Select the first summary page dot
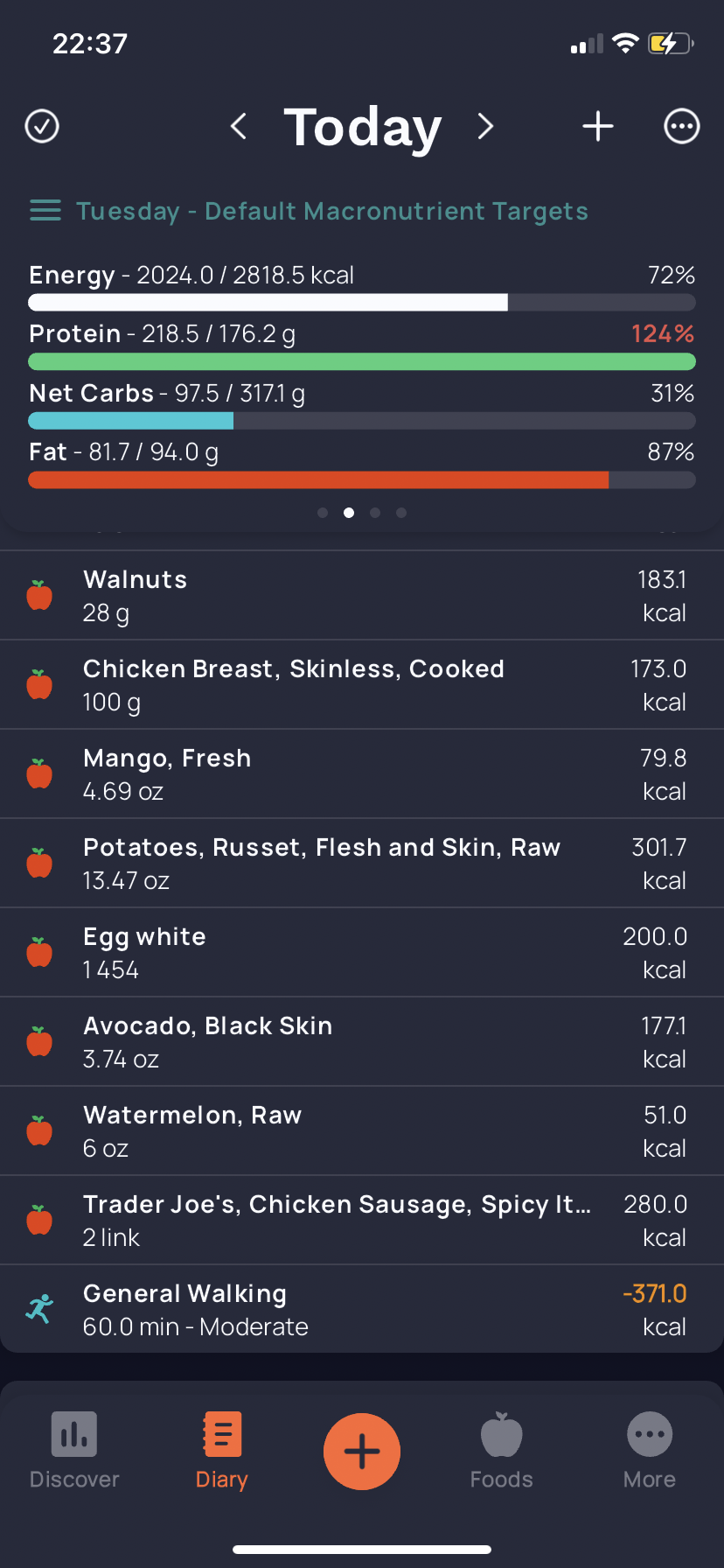This screenshot has height=1568, width=724. [323, 513]
